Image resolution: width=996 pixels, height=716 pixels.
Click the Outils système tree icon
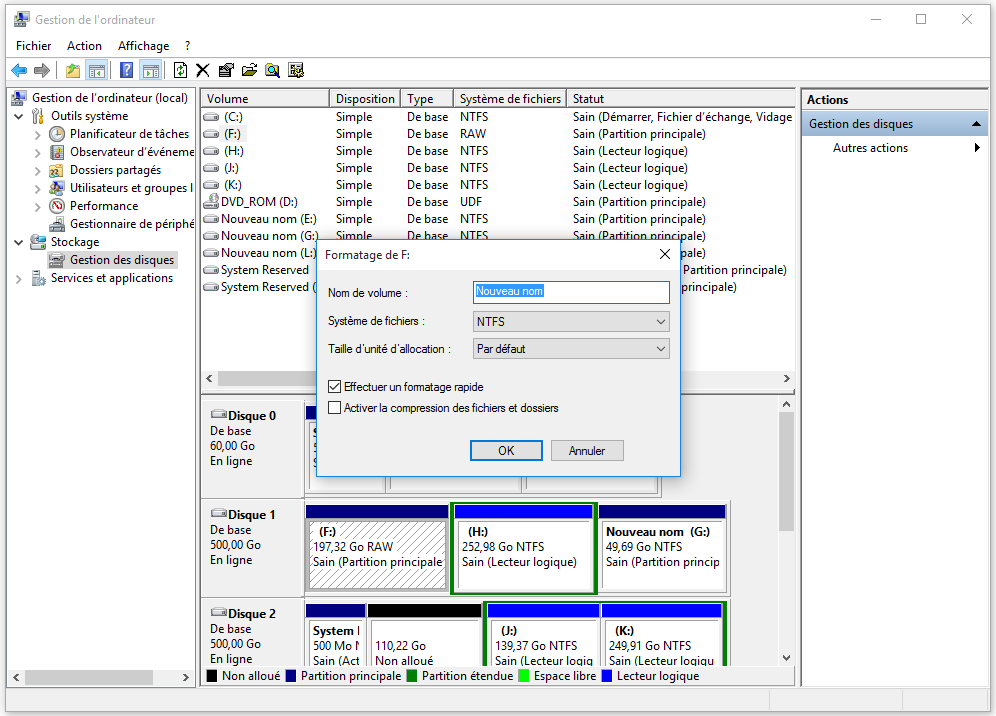tap(38, 116)
